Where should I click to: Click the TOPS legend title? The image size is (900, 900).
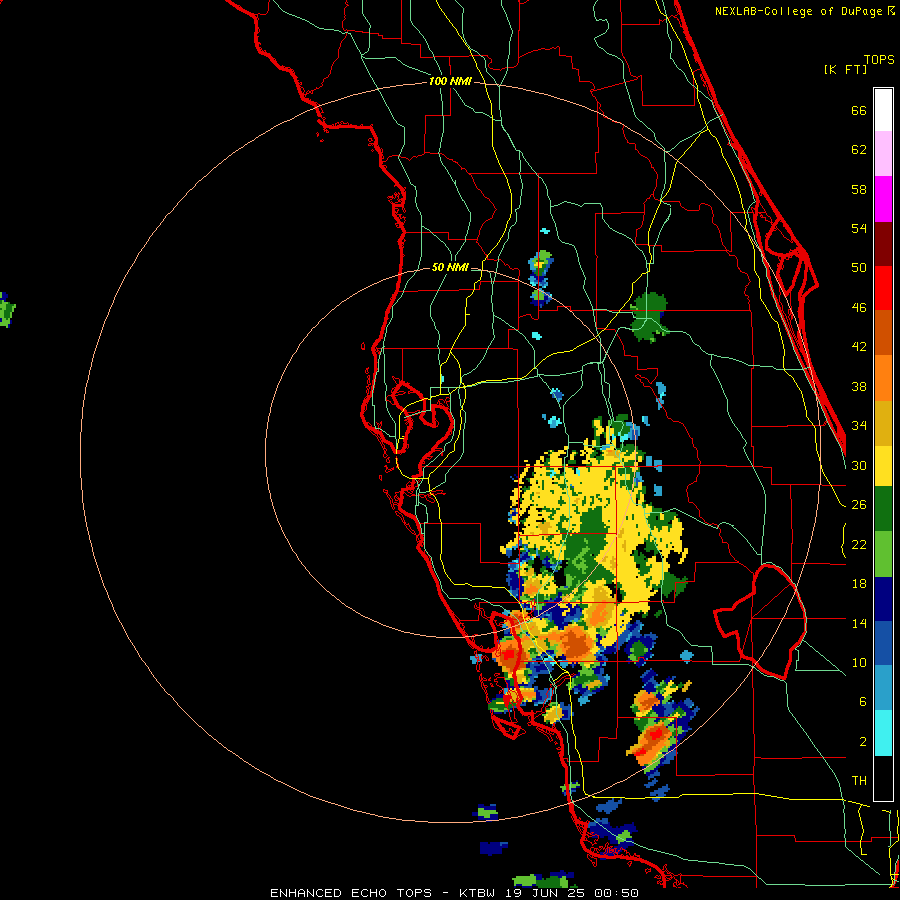tap(879, 59)
